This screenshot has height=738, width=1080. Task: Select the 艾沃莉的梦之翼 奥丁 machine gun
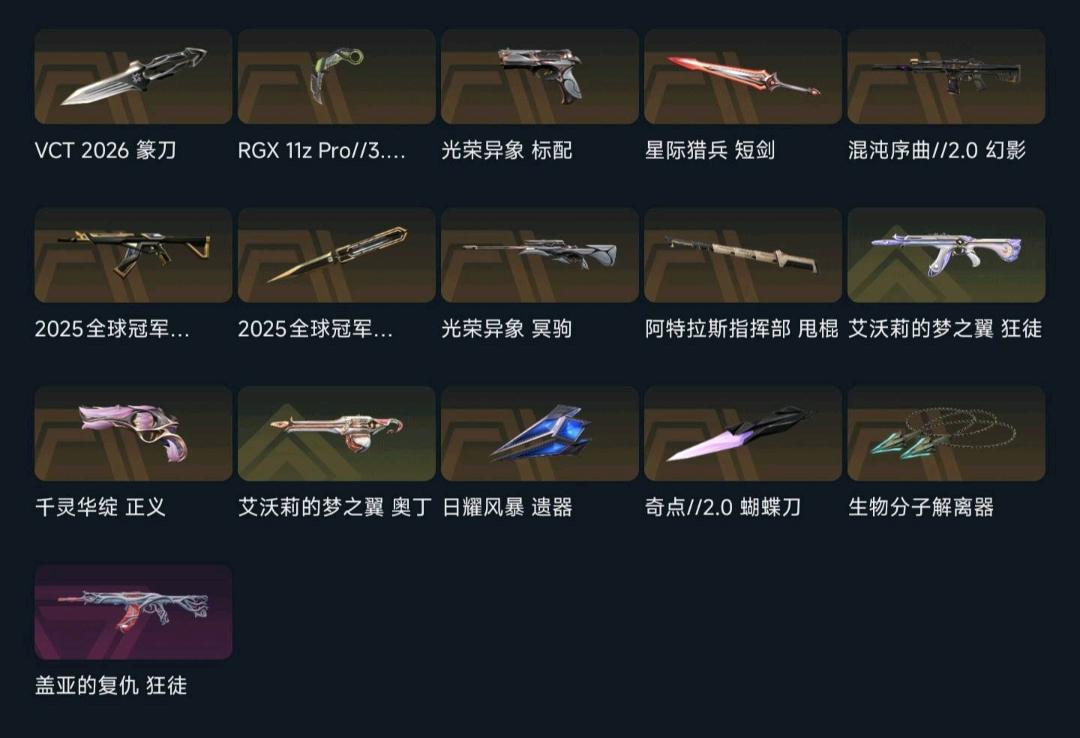coord(336,433)
